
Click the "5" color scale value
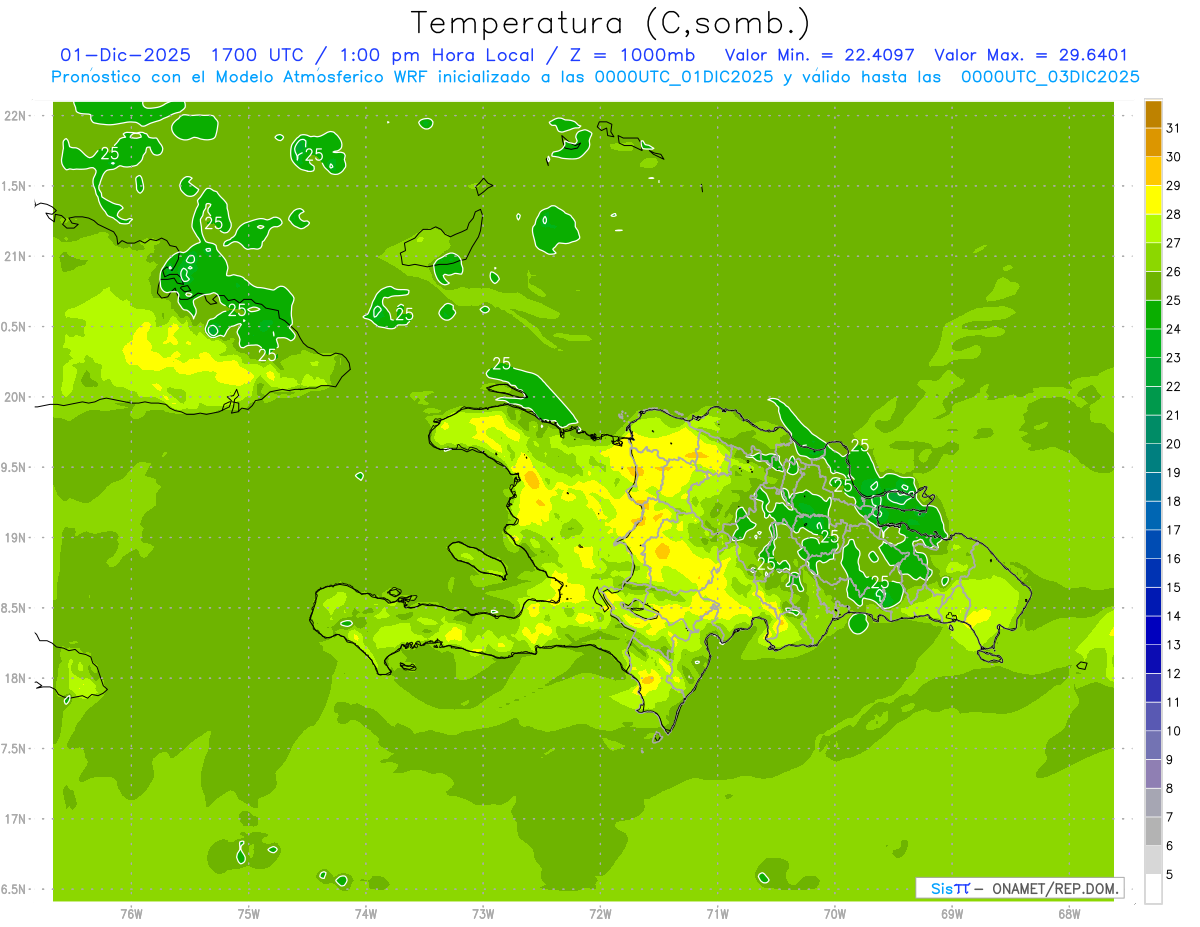click(1170, 875)
